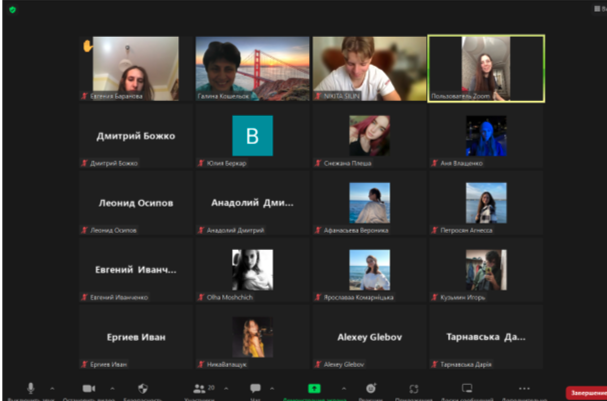Click the toolbar icon left of More
This screenshot has height=401, width=607.
467,387
